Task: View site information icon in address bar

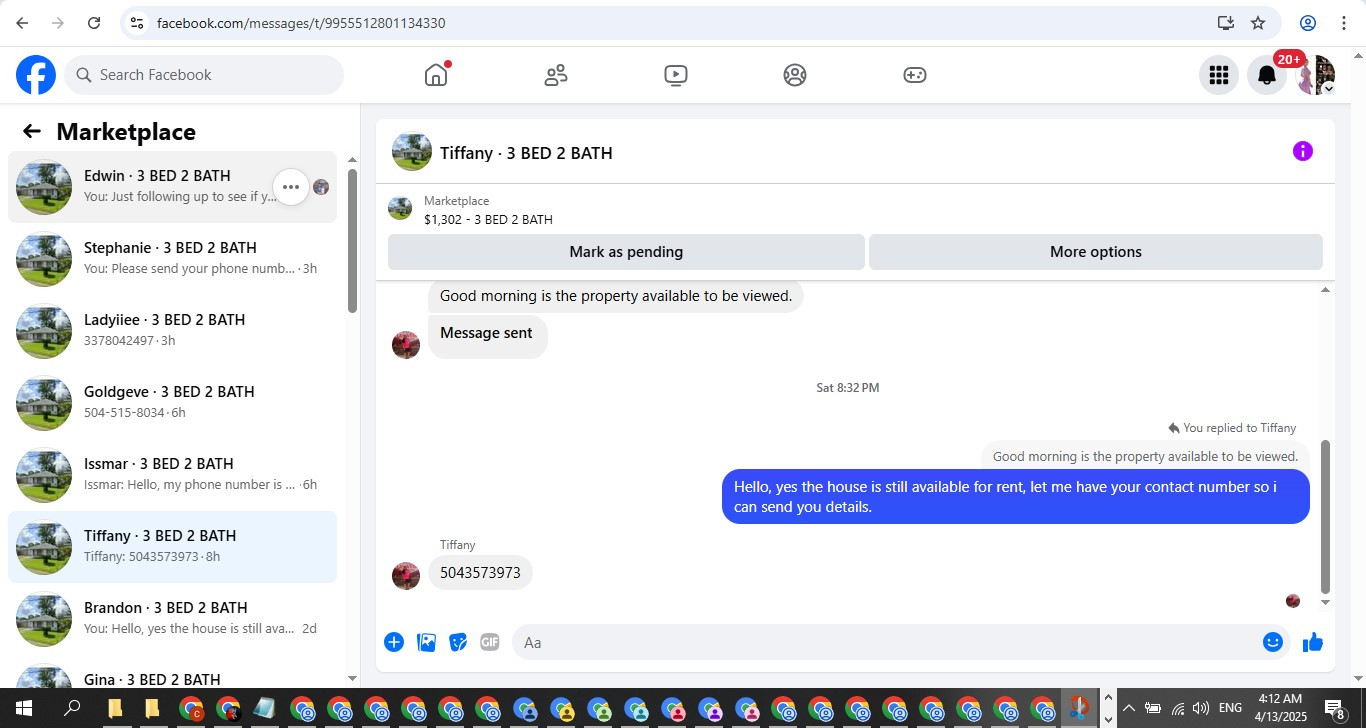Action: 137,23
